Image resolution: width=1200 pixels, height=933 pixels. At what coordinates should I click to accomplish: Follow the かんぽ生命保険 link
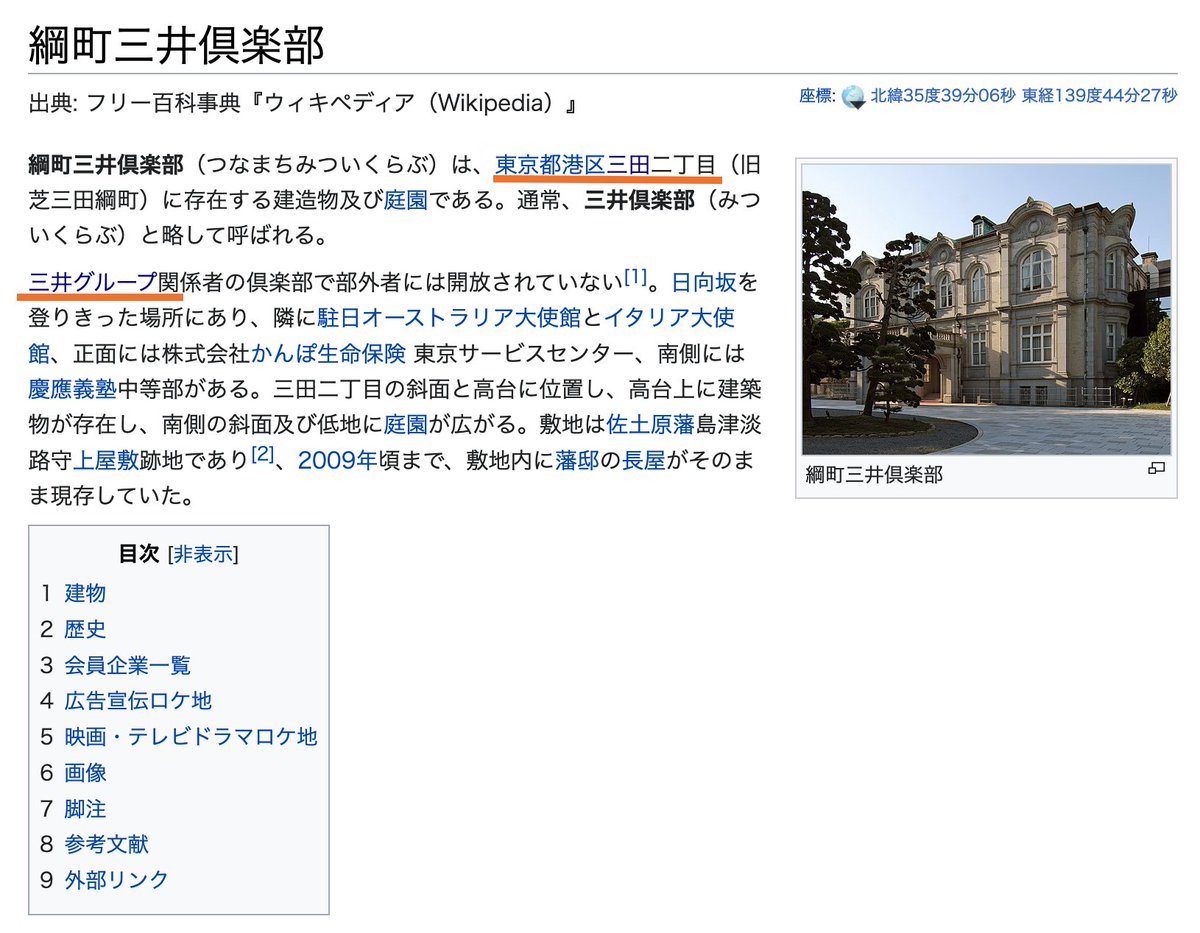coord(329,354)
